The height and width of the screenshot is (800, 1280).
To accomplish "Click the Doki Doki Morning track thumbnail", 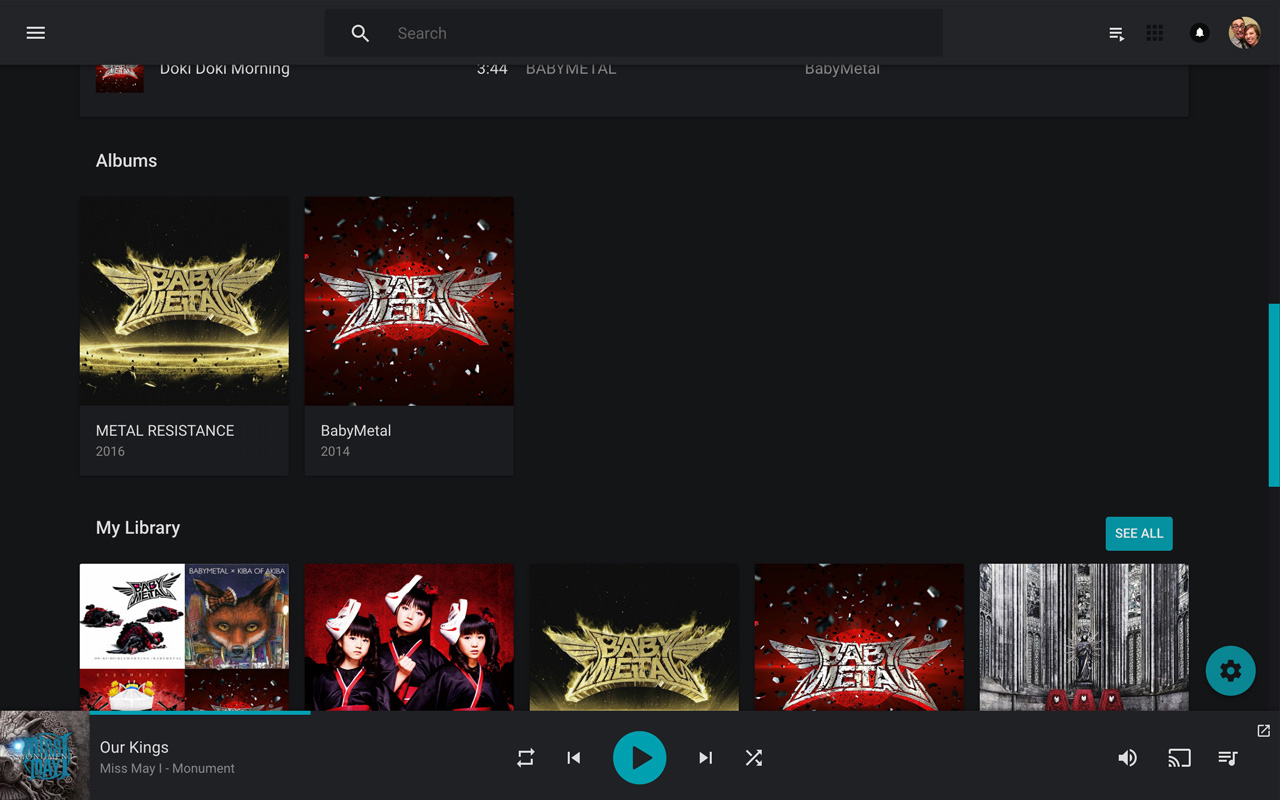I will 120,79.
